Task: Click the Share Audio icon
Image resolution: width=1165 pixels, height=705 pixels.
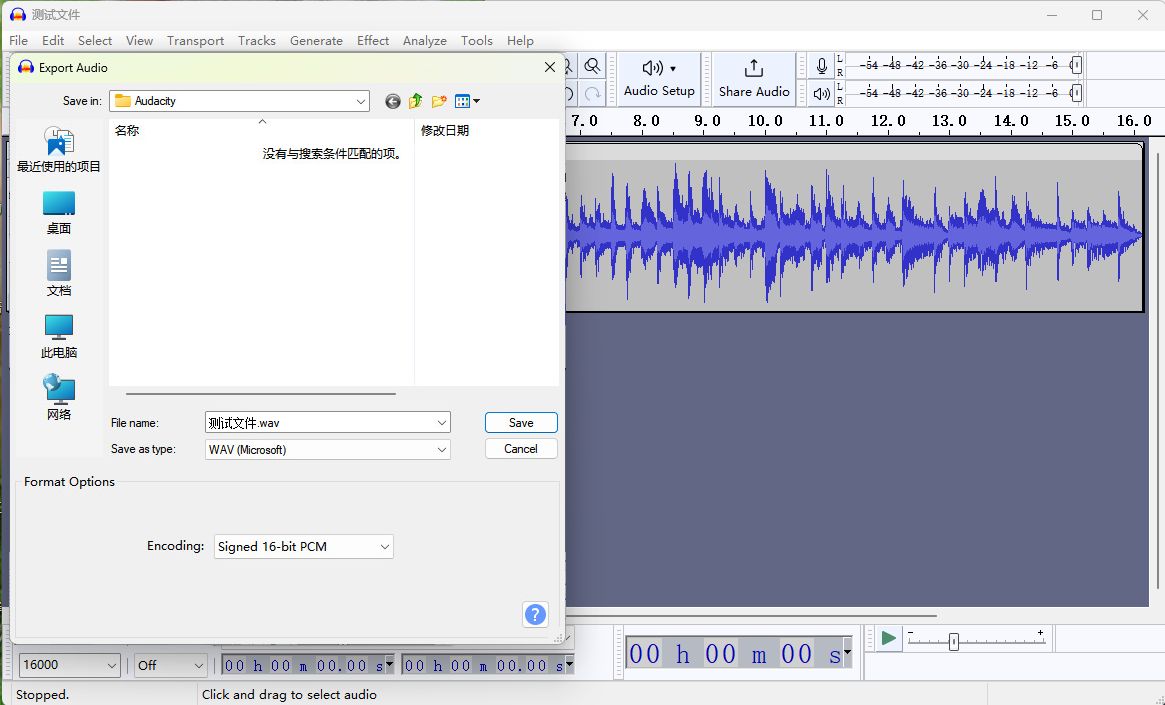Action: pyautogui.click(x=754, y=78)
